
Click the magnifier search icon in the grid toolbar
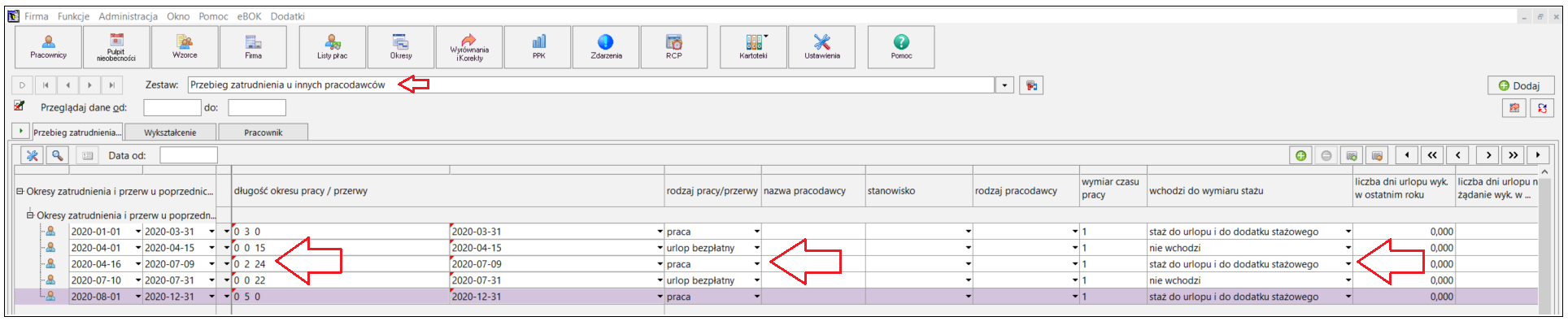click(57, 155)
